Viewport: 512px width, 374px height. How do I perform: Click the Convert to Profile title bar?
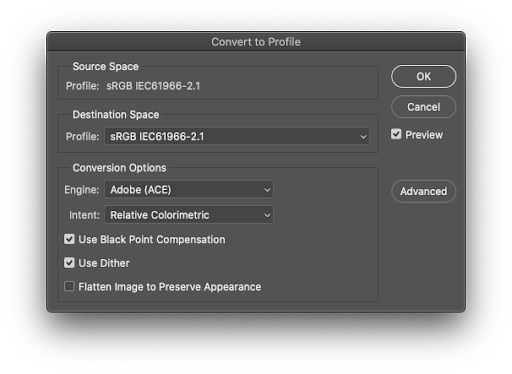[256, 42]
